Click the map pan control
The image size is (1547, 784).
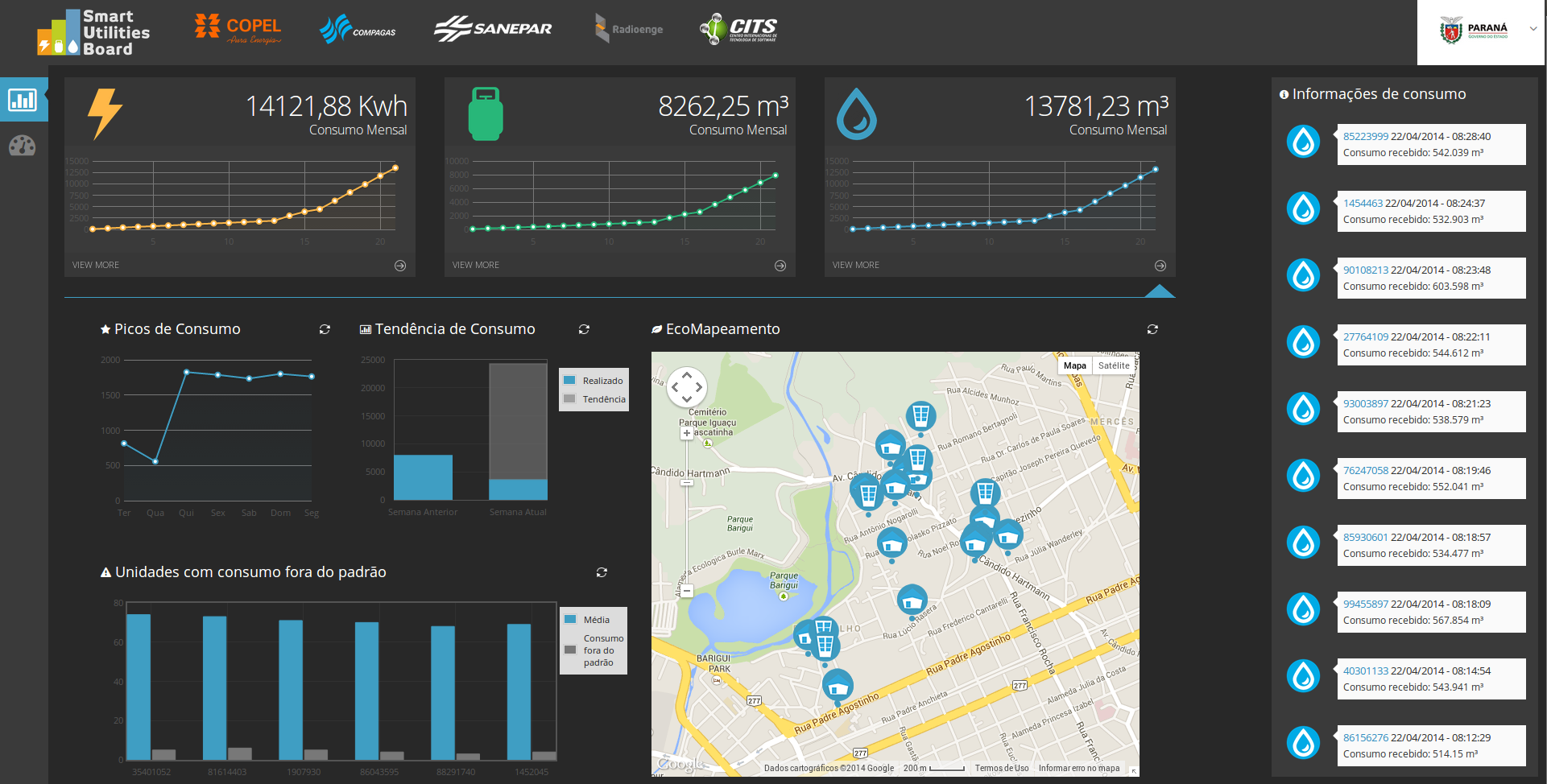click(687, 387)
